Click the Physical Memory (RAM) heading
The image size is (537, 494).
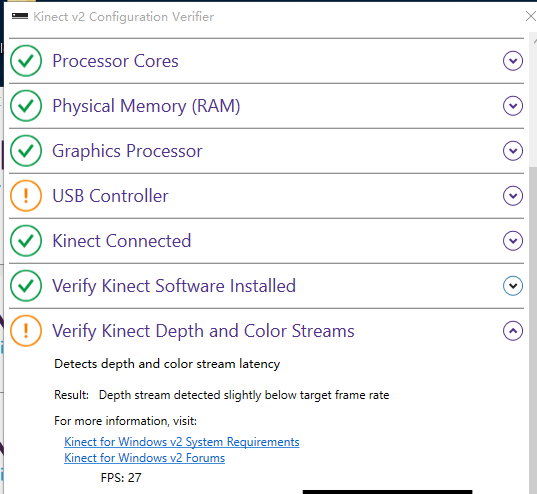[146, 106]
